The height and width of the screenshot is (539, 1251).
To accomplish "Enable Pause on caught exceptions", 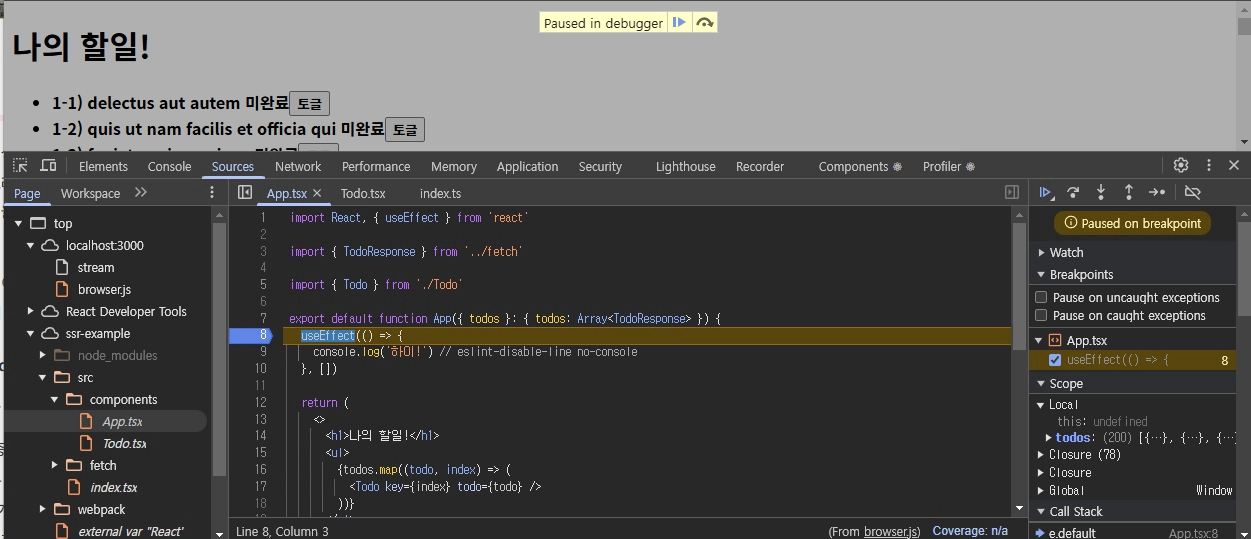I will pos(1041,315).
